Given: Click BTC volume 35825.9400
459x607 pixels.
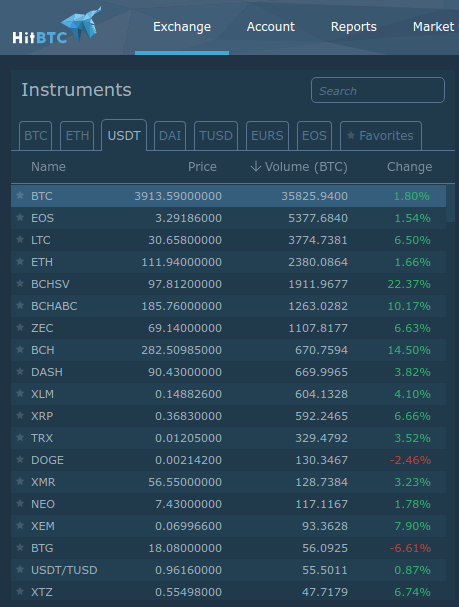Looking at the screenshot, I should [x=314, y=196].
